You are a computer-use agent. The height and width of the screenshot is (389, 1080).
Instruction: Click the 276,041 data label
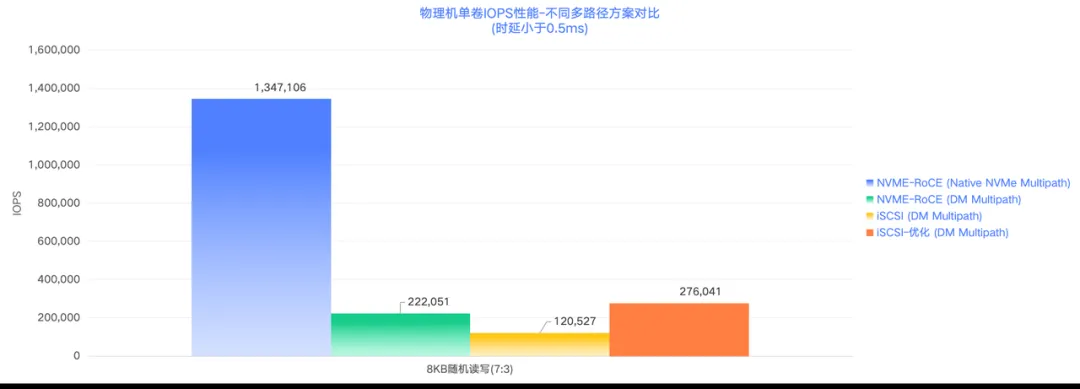pyautogui.click(x=698, y=292)
